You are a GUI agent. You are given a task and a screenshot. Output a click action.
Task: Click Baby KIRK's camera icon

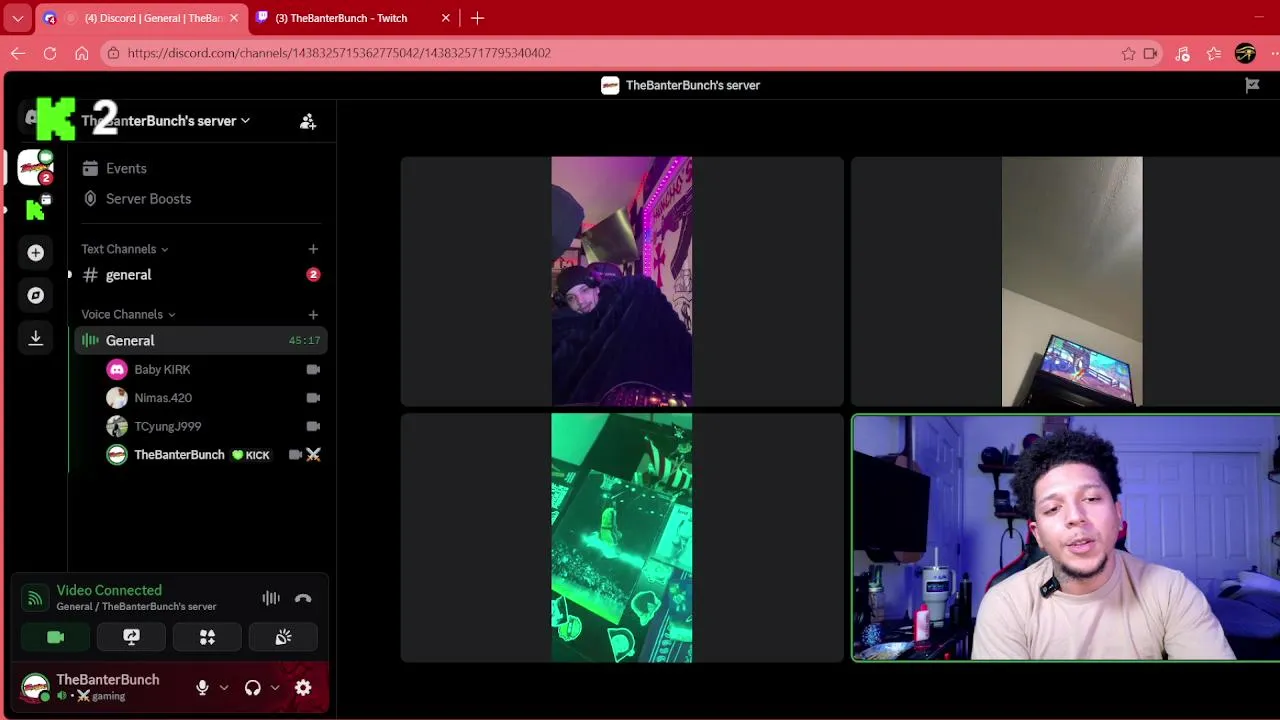click(313, 370)
